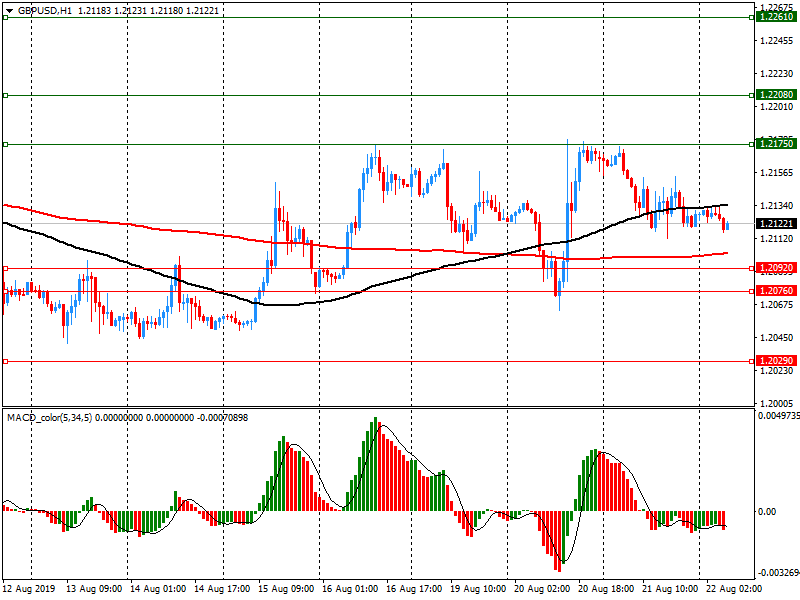Click the 22 Aug 02:00 time axis label
The image size is (800, 600).
tap(734, 589)
